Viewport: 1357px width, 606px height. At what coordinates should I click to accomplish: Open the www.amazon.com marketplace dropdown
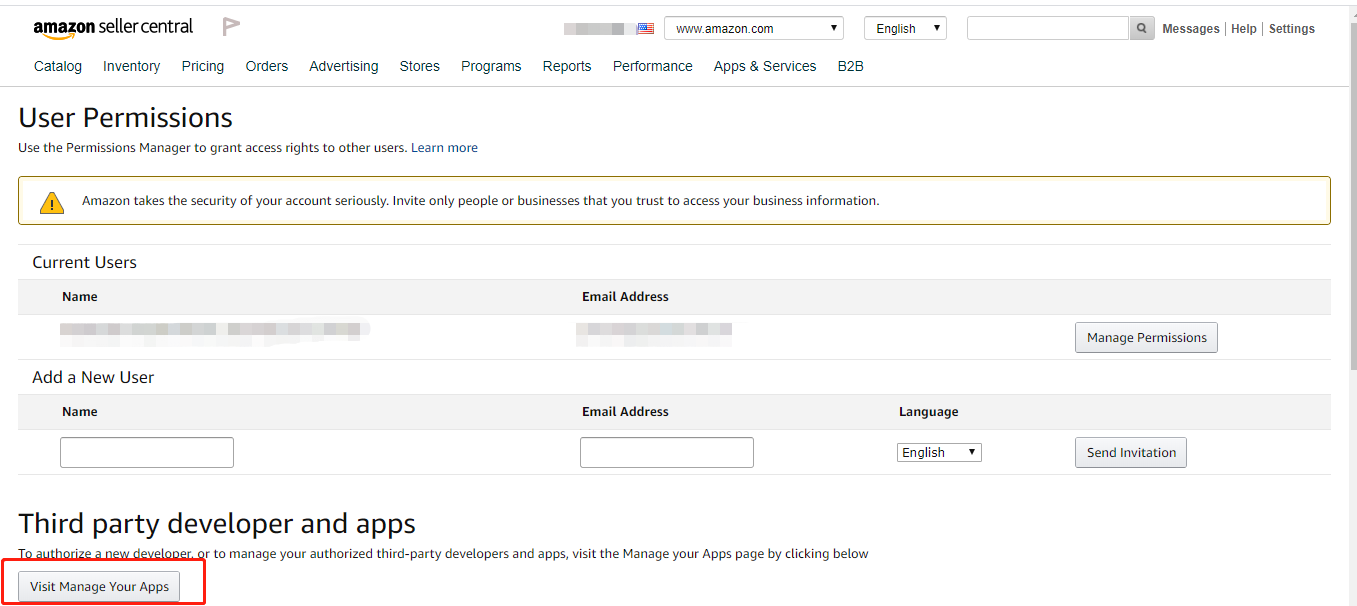click(x=754, y=28)
